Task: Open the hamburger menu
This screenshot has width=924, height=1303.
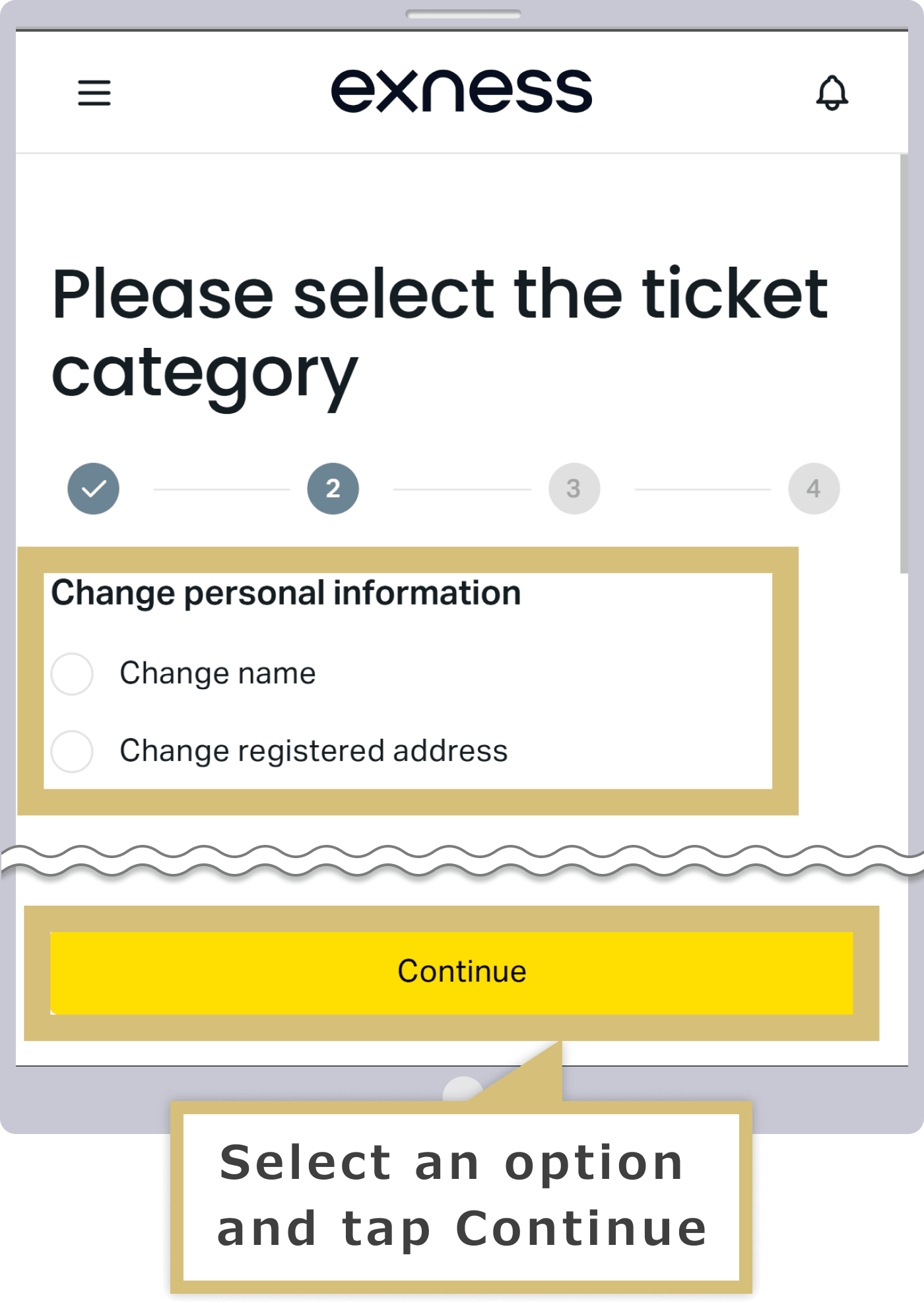Action: [x=94, y=92]
